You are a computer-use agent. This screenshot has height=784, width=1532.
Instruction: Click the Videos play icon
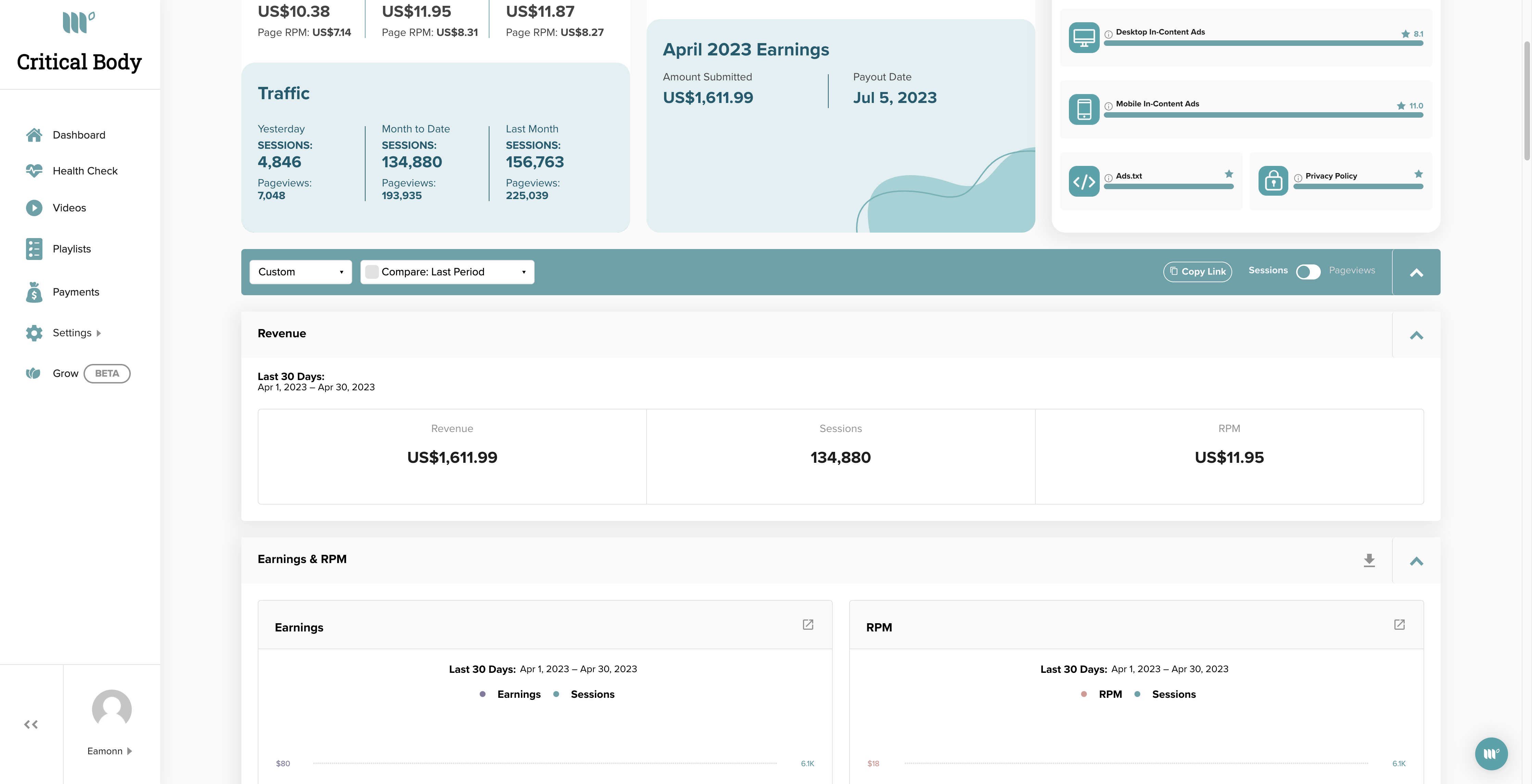35,207
